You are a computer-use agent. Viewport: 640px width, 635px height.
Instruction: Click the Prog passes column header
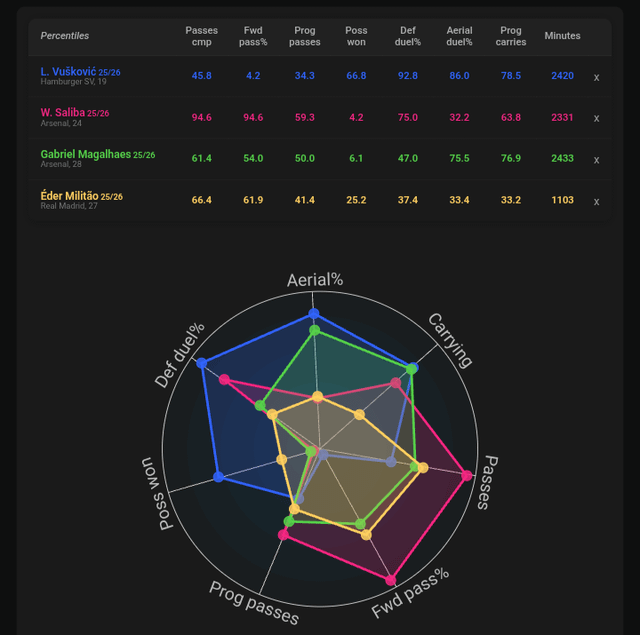click(305, 36)
